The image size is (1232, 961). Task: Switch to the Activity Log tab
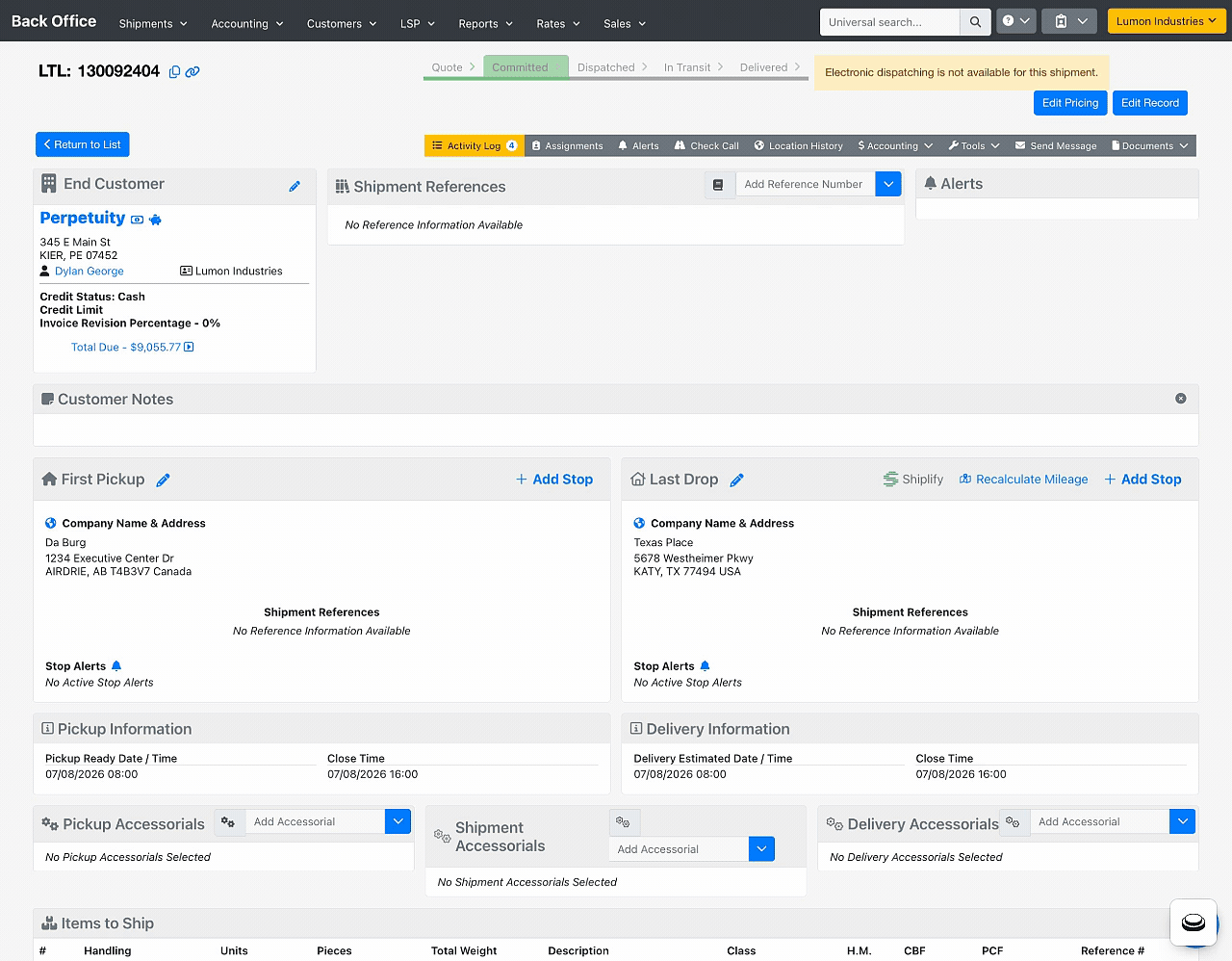pos(475,146)
